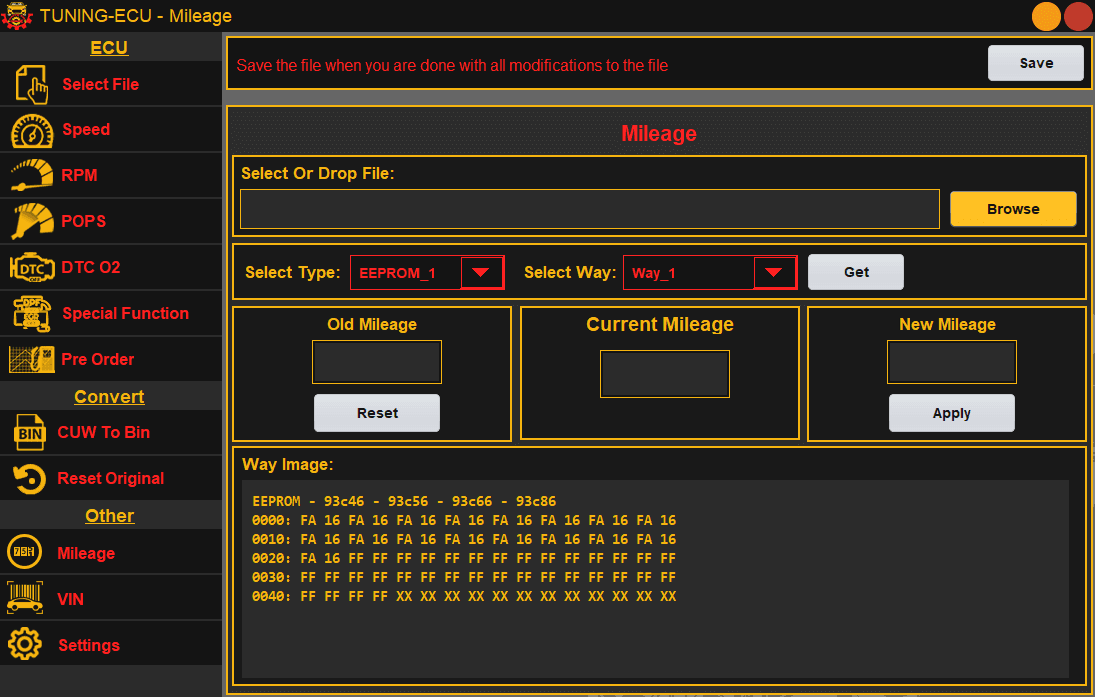Click the Save button at top

1035,62
